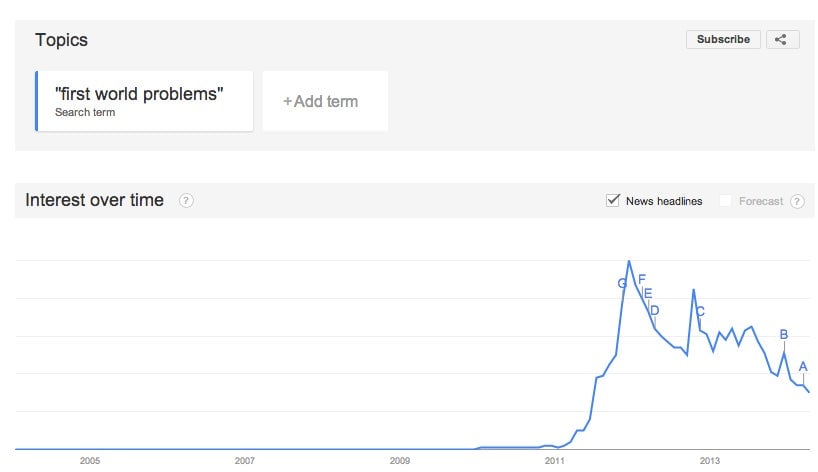Image resolution: width=818 pixels, height=472 pixels.
Task: Open the Interest over time help icon
Action: point(186,201)
